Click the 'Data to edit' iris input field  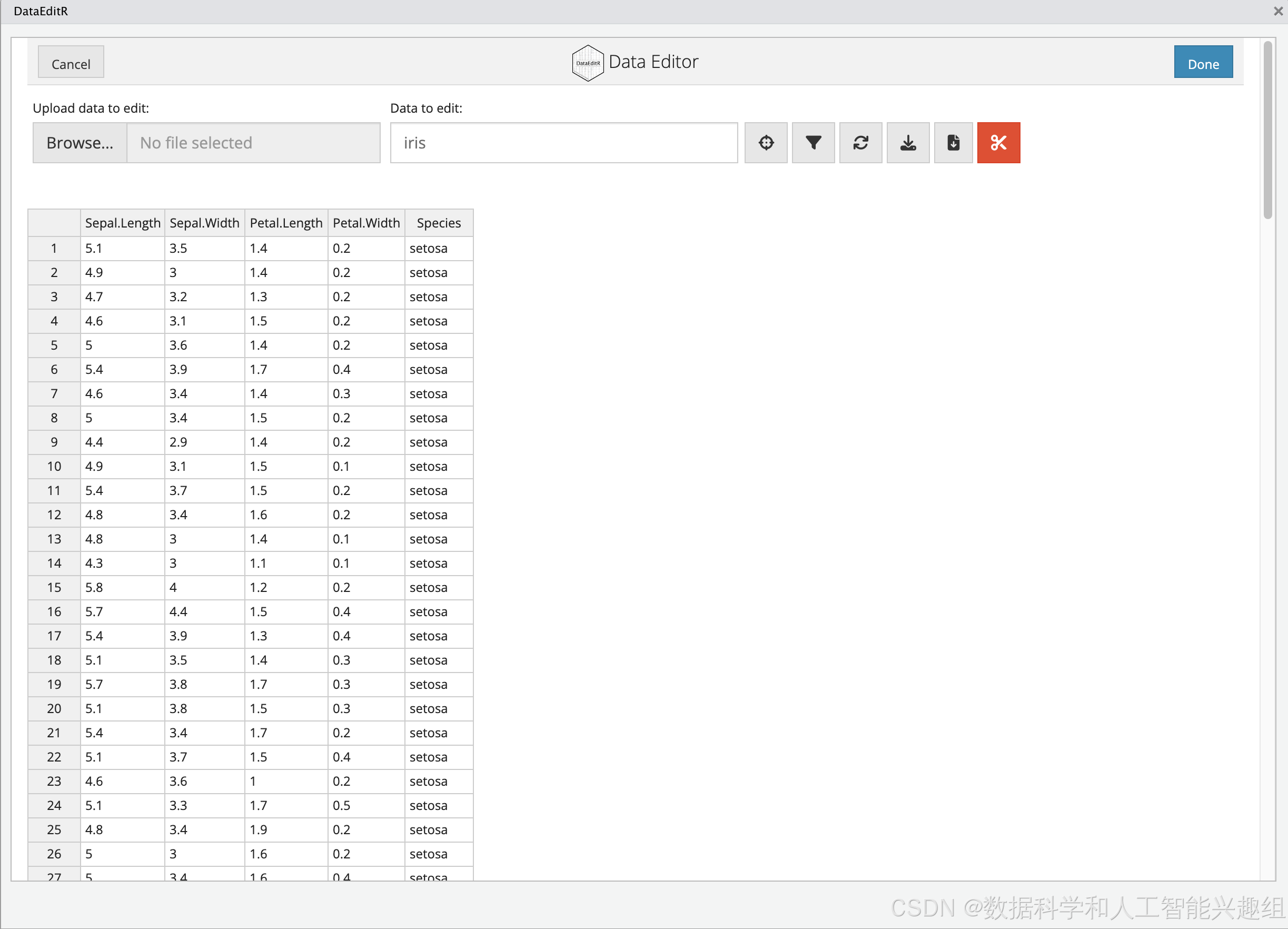563,143
